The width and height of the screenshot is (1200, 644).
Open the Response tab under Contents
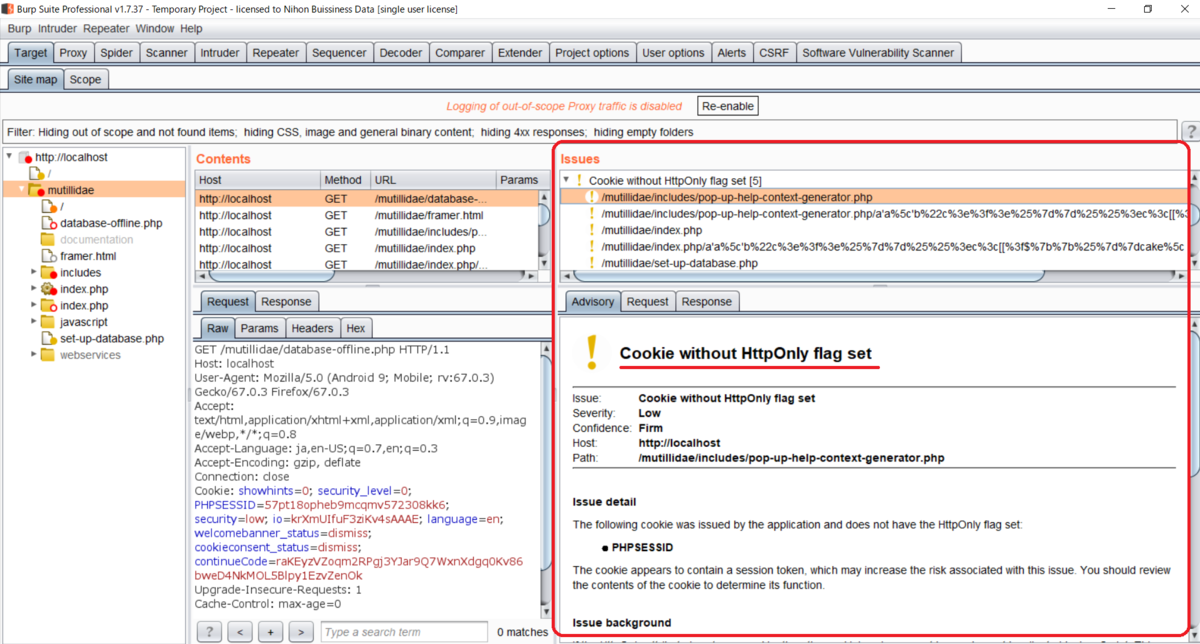click(286, 301)
